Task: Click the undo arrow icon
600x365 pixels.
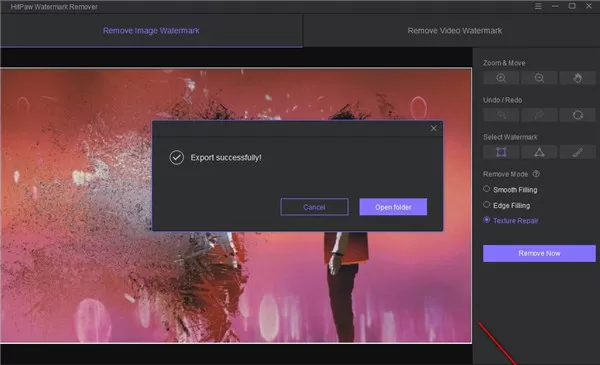Action: click(x=501, y=115)
